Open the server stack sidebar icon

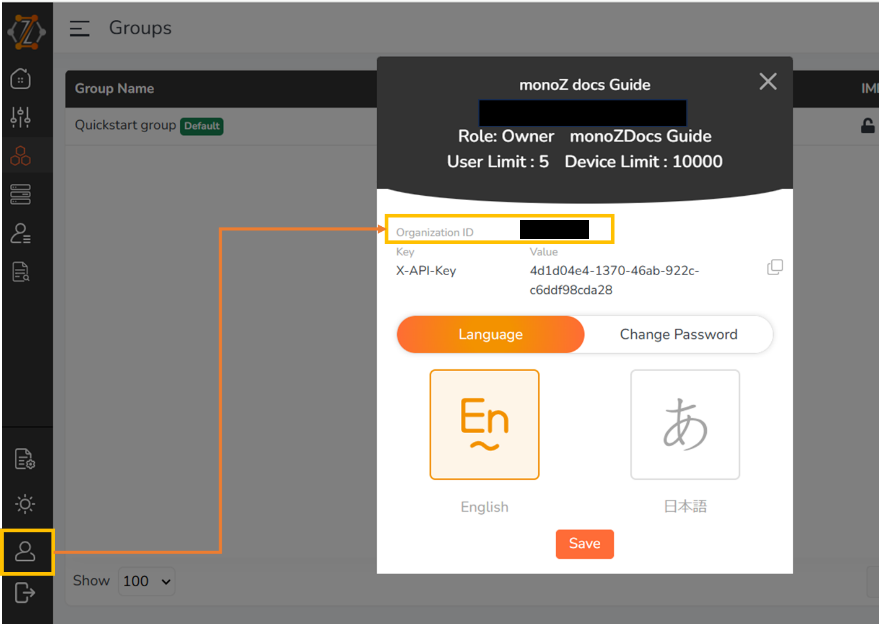tap(21, 194)
